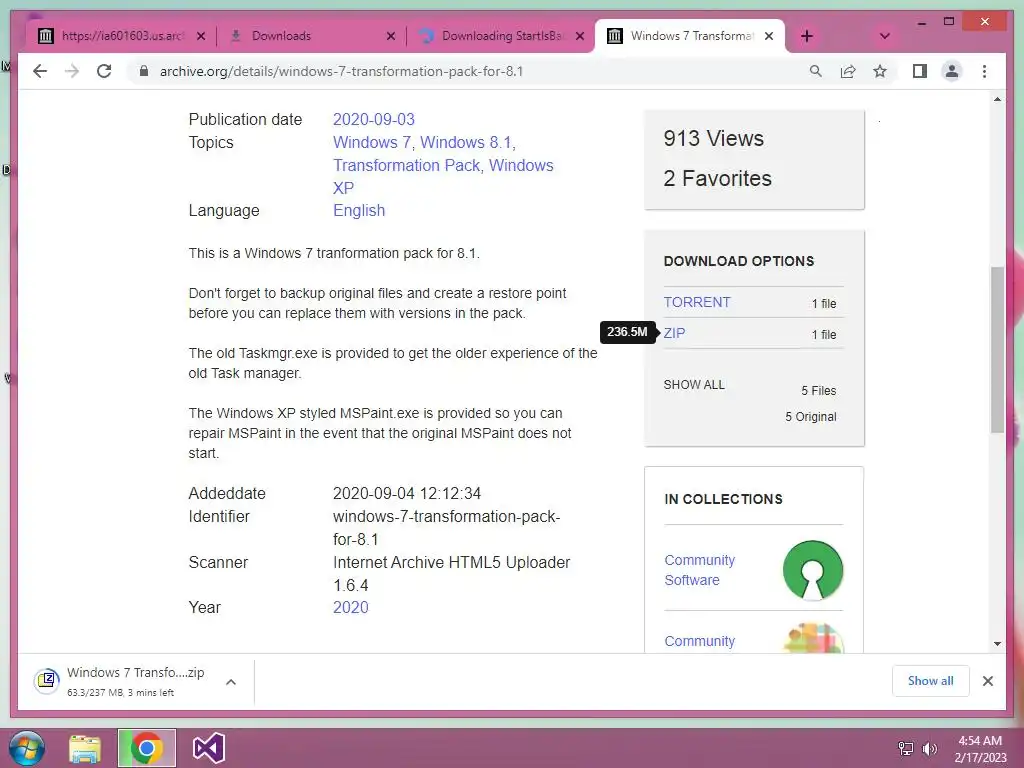Viewport: 1024px width, 768px height.
Task: Click the 2 Favorites text
Action: [x=717, y=178]
